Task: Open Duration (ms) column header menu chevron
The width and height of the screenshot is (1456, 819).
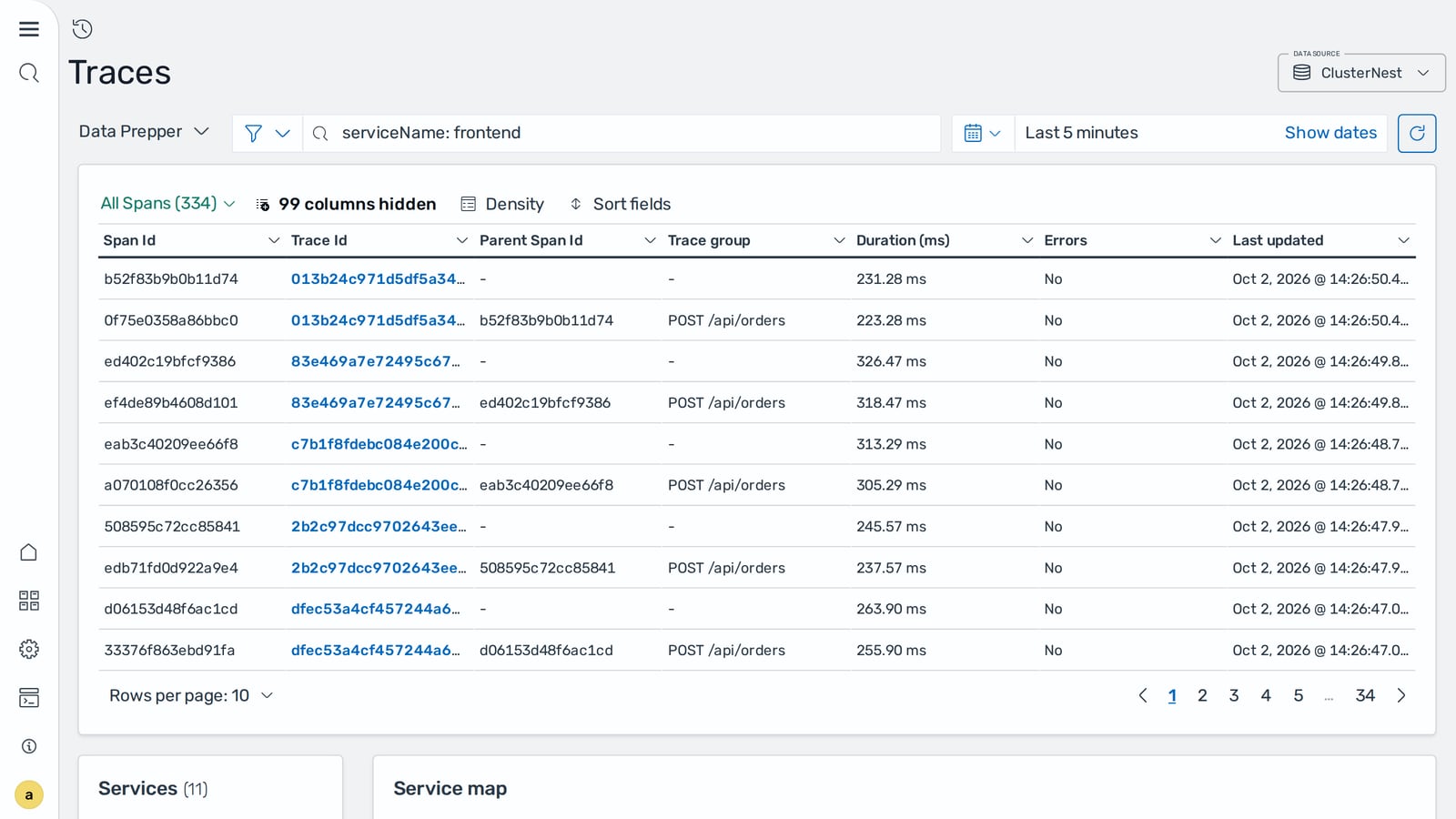Action: [x=1027, y=240]
